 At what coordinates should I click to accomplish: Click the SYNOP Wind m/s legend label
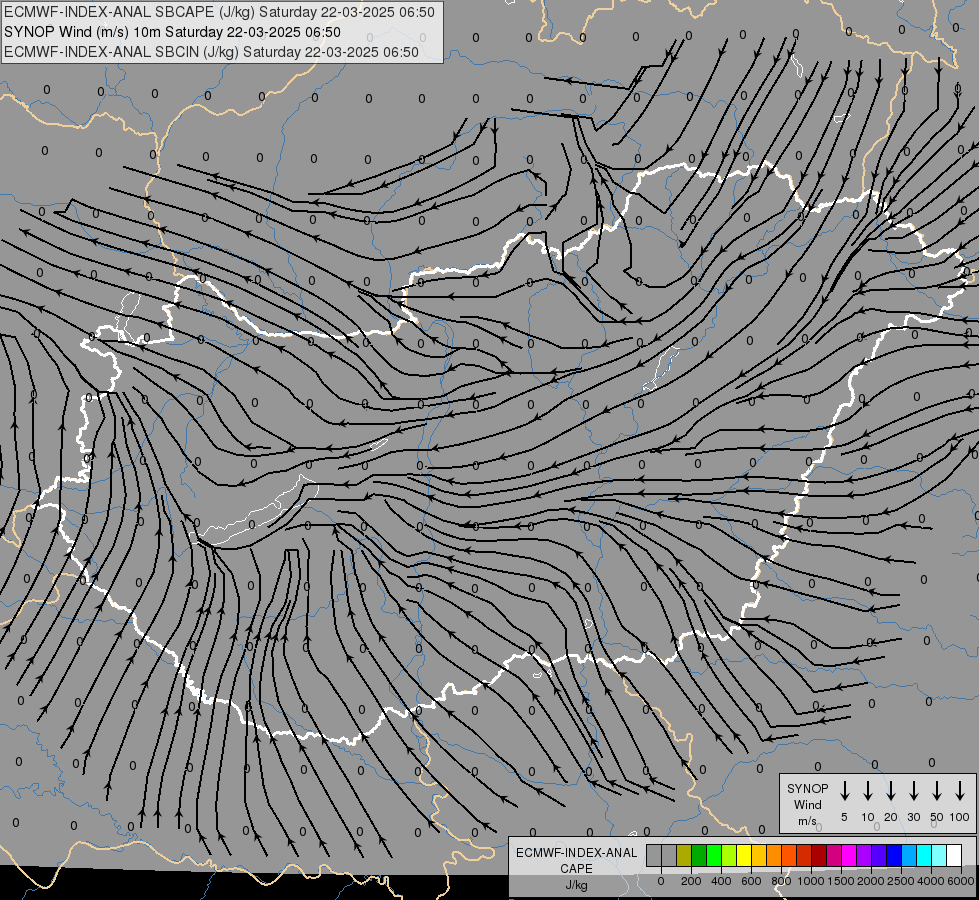pos(807,804)
